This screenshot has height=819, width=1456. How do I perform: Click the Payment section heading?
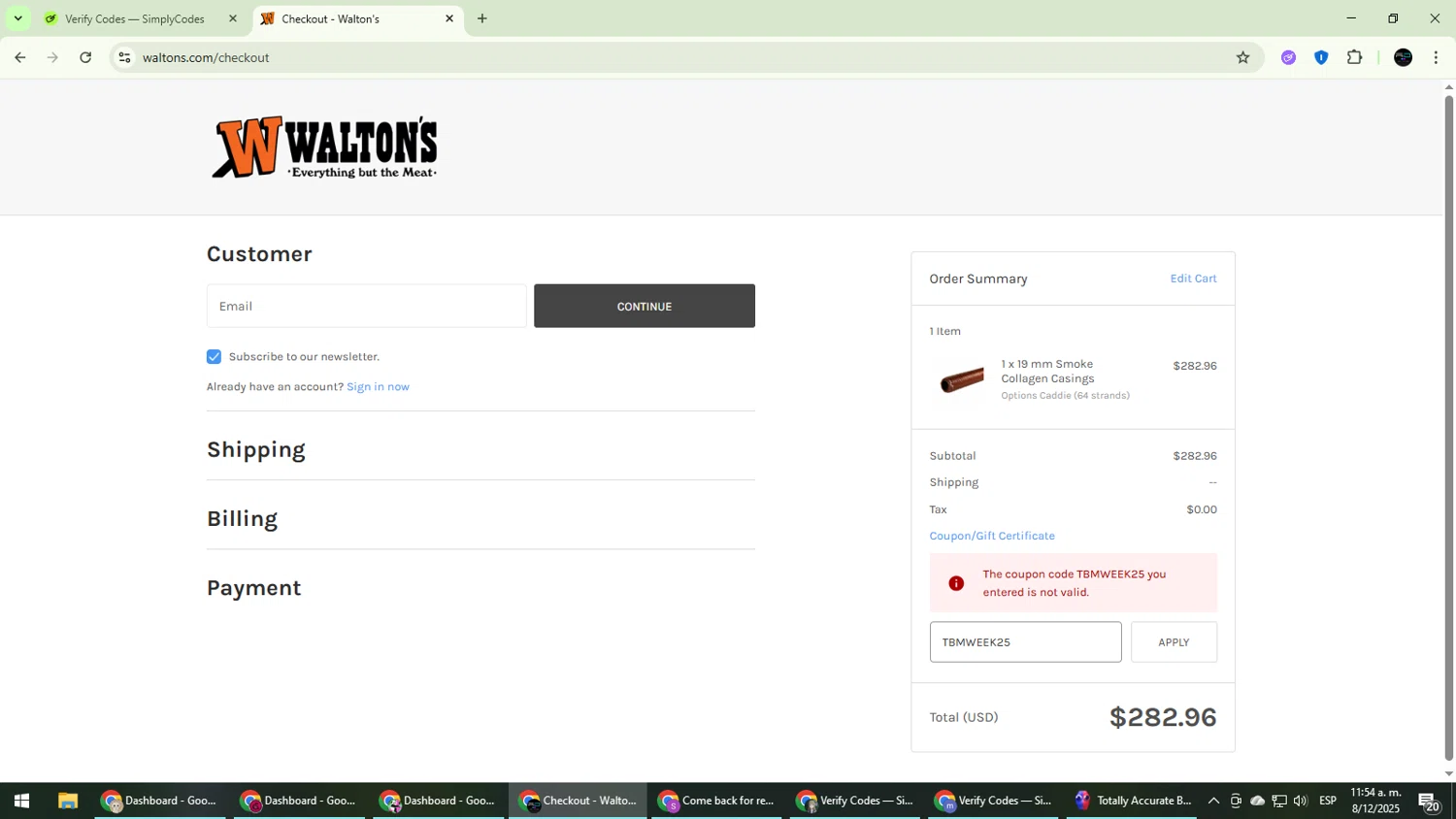point(253,588)
